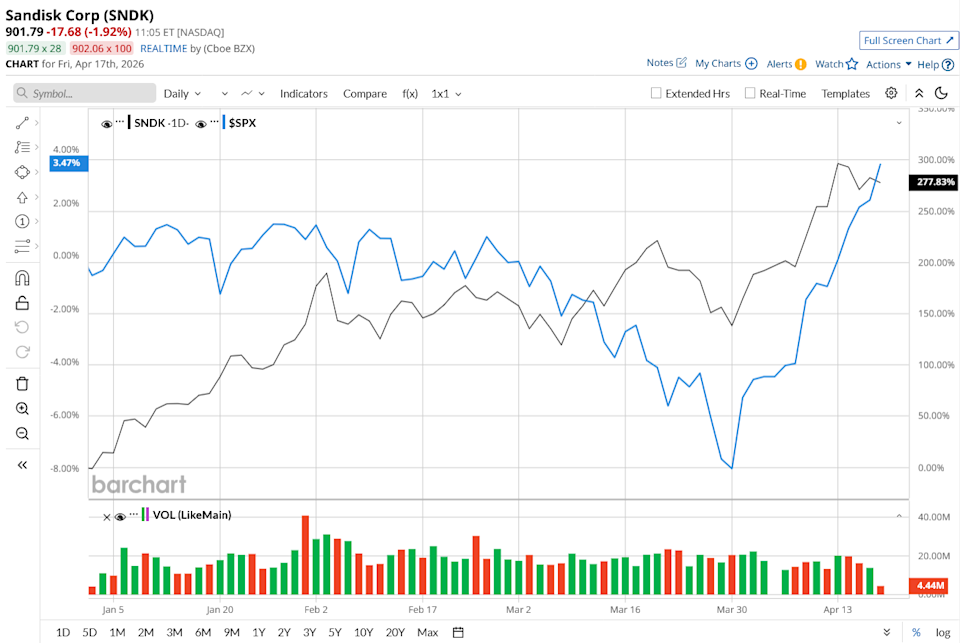This screenshot has height=643, width=960.
Task: Open the Actions dropdown menu
Action: (888, 64)
